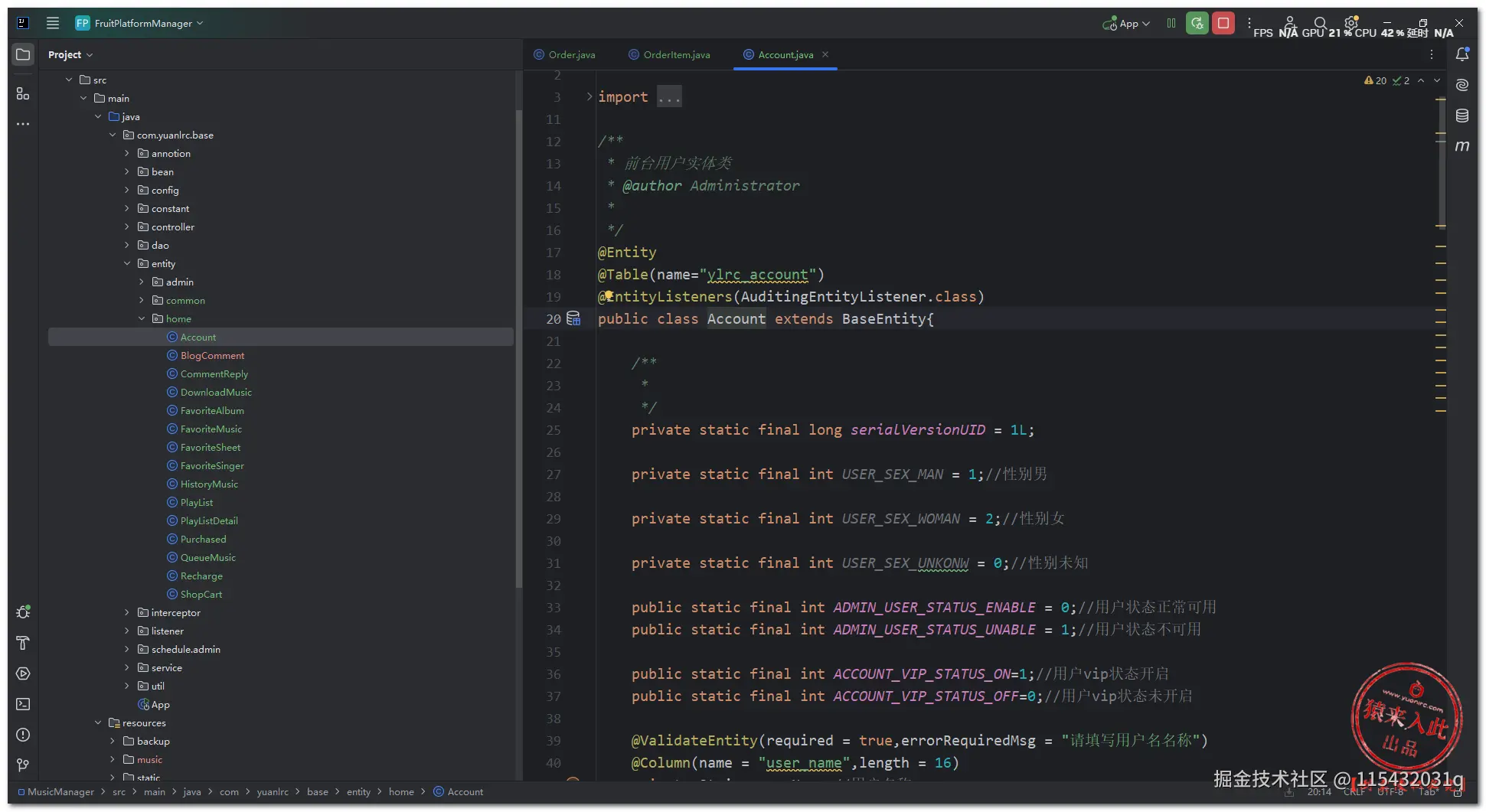Click the Account class name in code
Image resolution: width=1486 pixels, height=812 pixels.
tap(736, 319)
